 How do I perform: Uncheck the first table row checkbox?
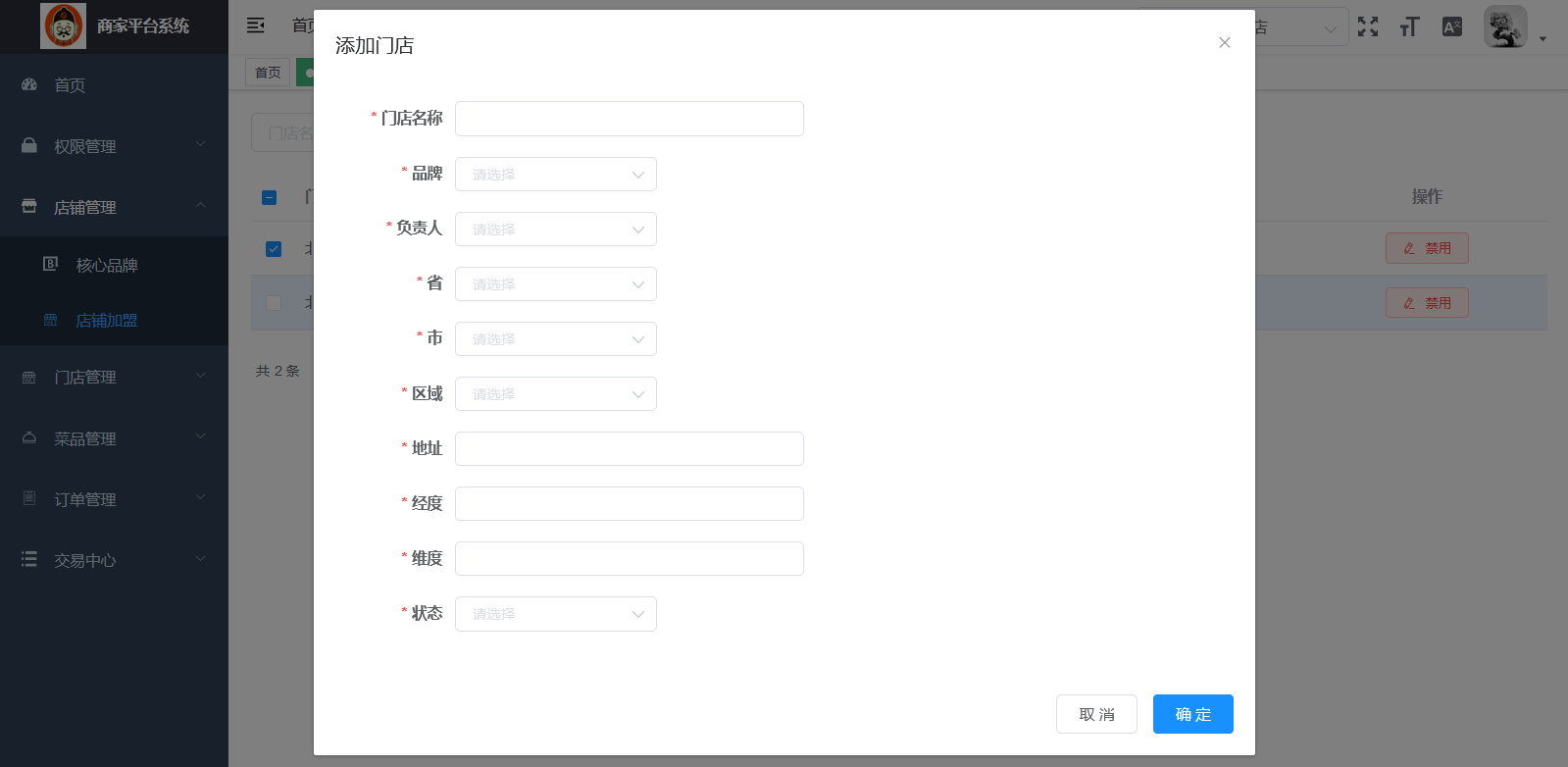tap(274, 248)
